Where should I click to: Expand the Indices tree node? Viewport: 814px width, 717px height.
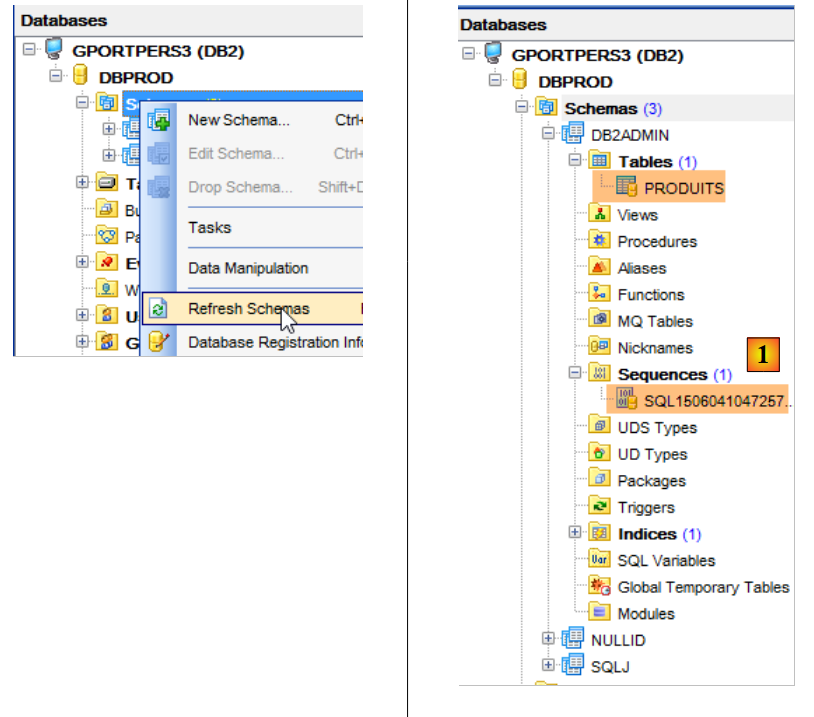[x=575, y=533]
